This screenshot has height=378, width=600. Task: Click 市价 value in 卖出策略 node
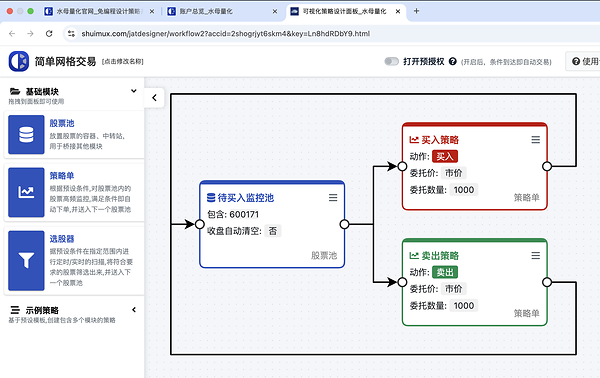(x=453, y=289)
